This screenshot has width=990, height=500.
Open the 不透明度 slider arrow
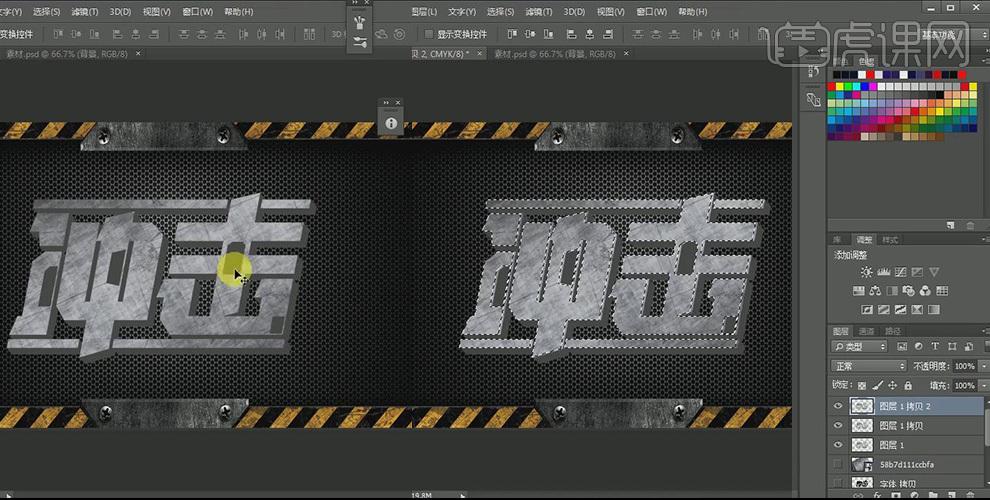tap(983, 366)
